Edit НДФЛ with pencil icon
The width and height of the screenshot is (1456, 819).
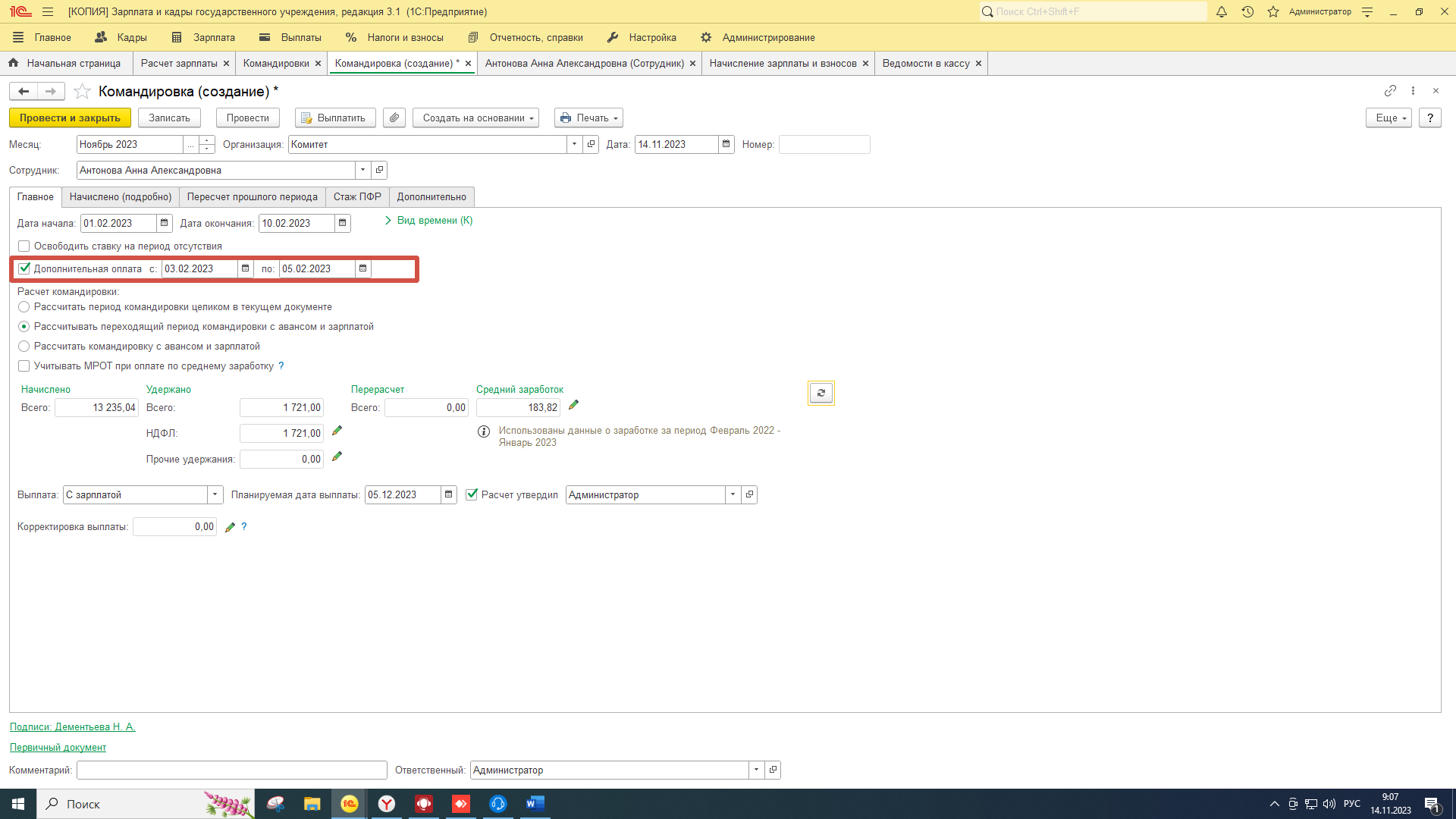click(x=337, y=431)
